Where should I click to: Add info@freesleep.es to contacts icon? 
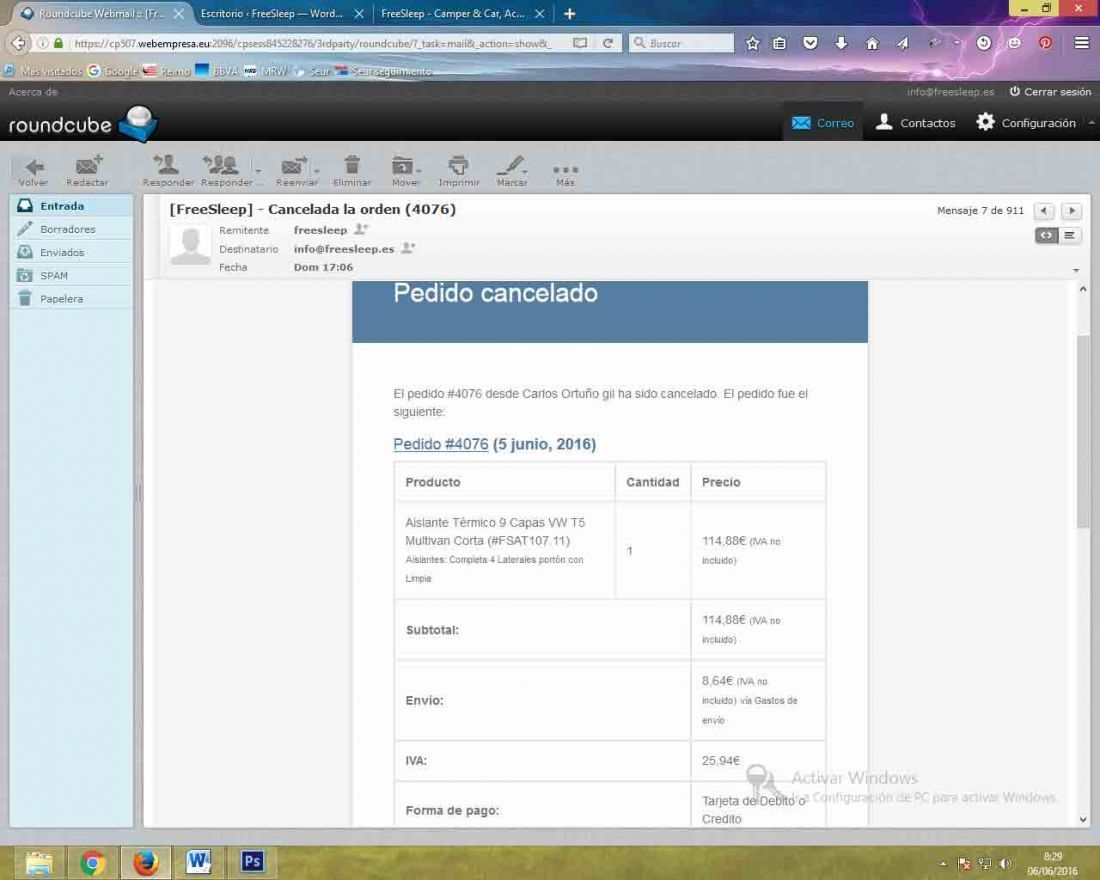pos(408,248)
